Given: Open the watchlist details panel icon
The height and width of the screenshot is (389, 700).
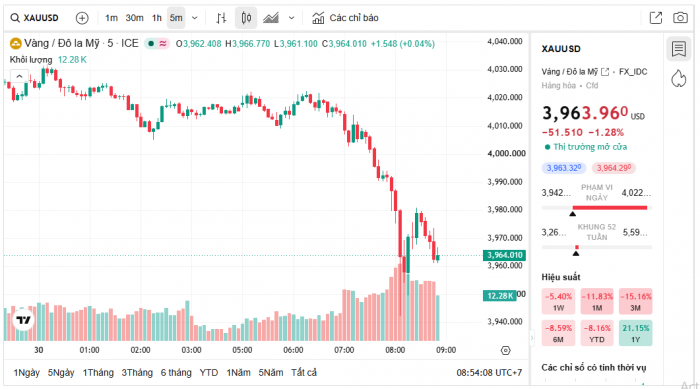Looking at the screenshot, I should coord(679,49).
